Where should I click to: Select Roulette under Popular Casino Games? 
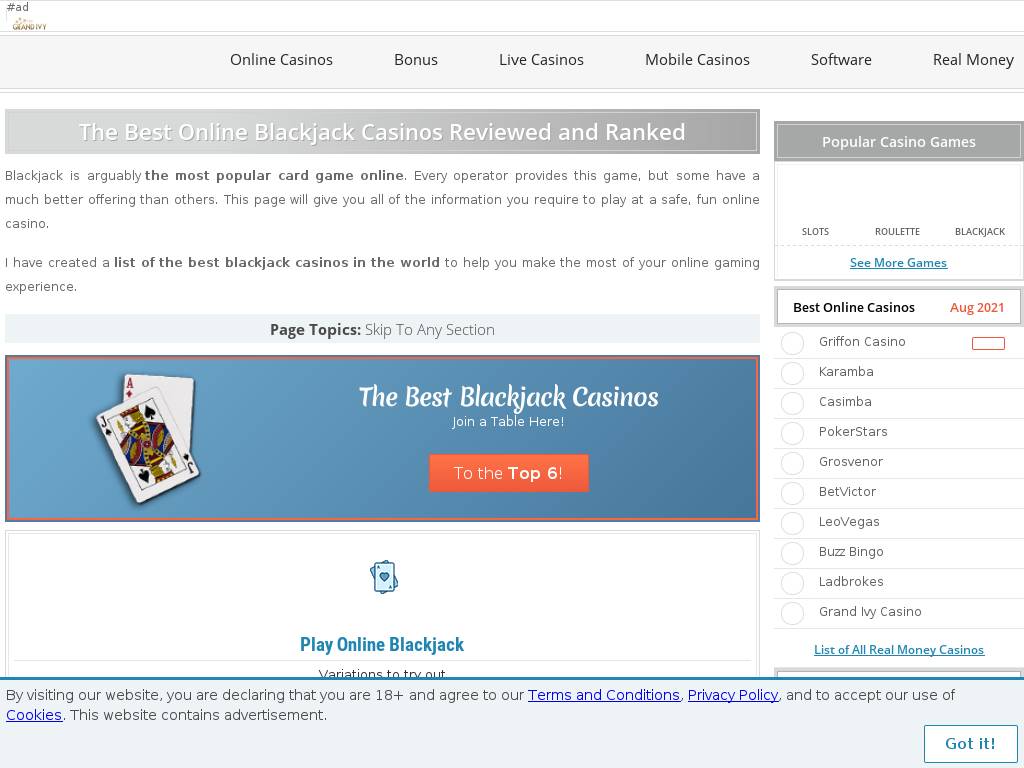click(897, 231)
